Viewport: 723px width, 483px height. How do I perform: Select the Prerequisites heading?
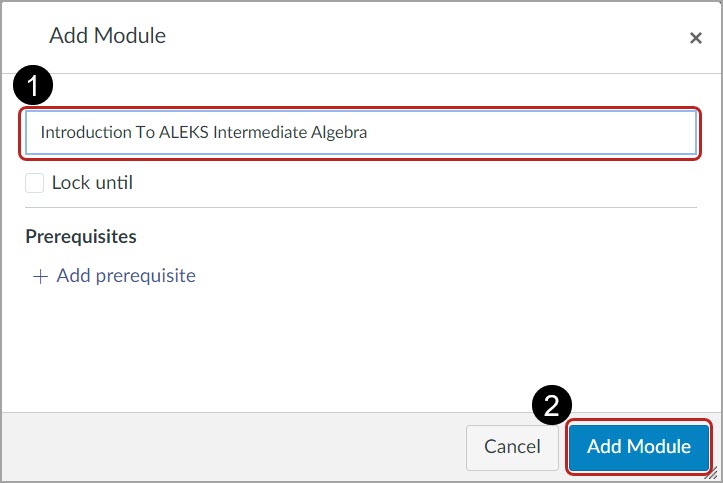pos(81,237)
